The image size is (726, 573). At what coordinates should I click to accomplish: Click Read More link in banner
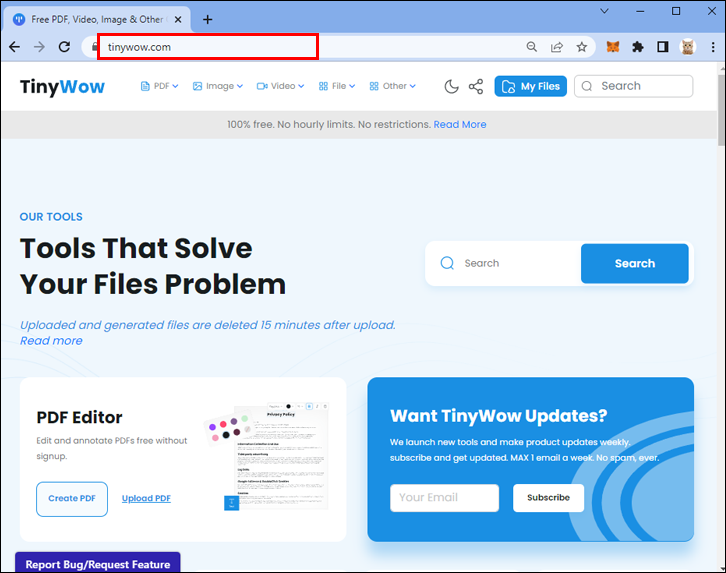[460, 125]
